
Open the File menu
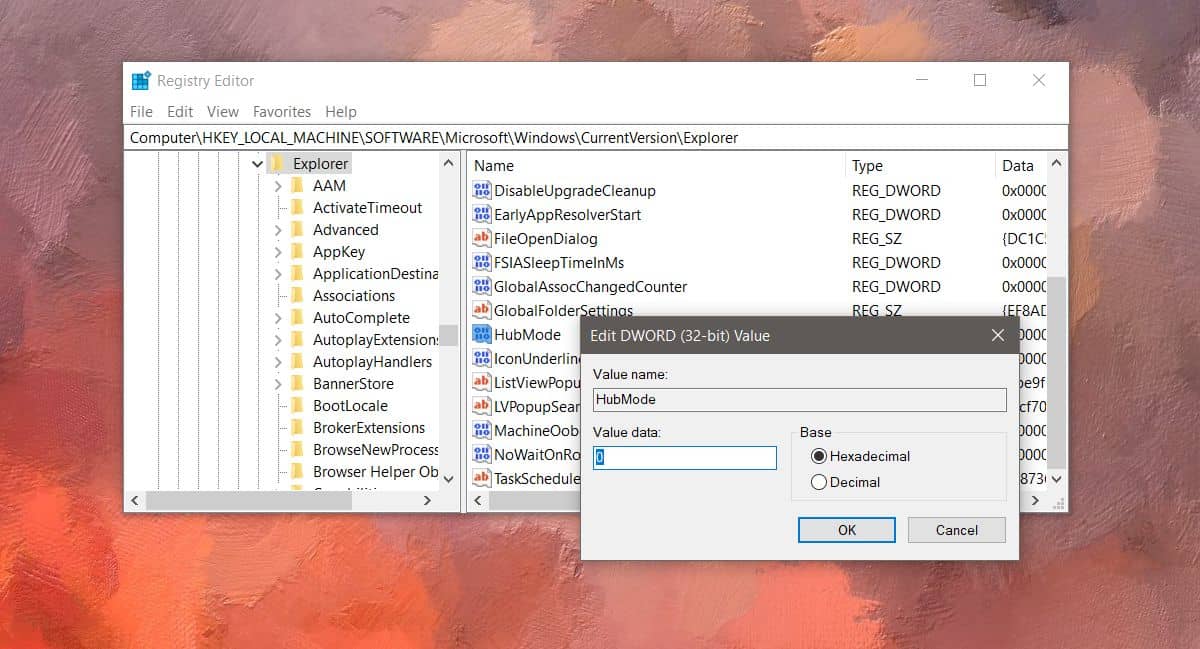pyautogui.click(x=141, y=112)
